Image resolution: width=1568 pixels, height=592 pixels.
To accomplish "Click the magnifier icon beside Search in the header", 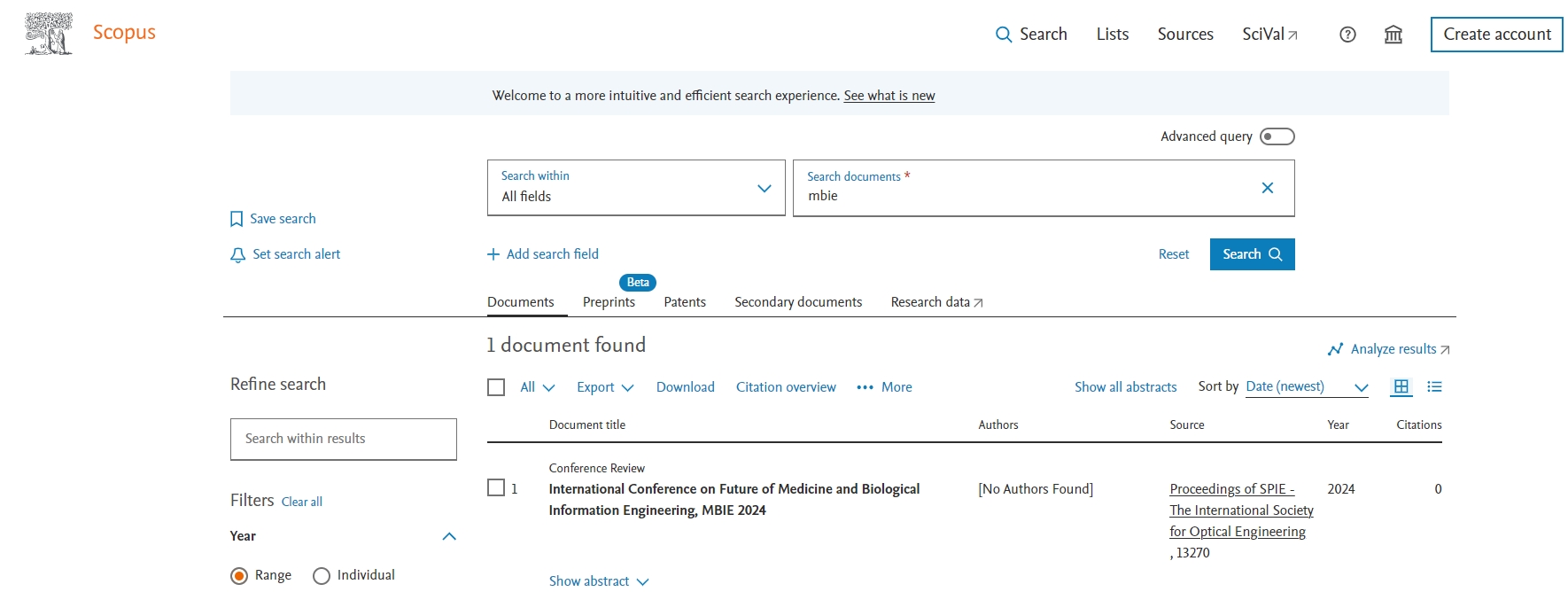I will (1004, 35).
